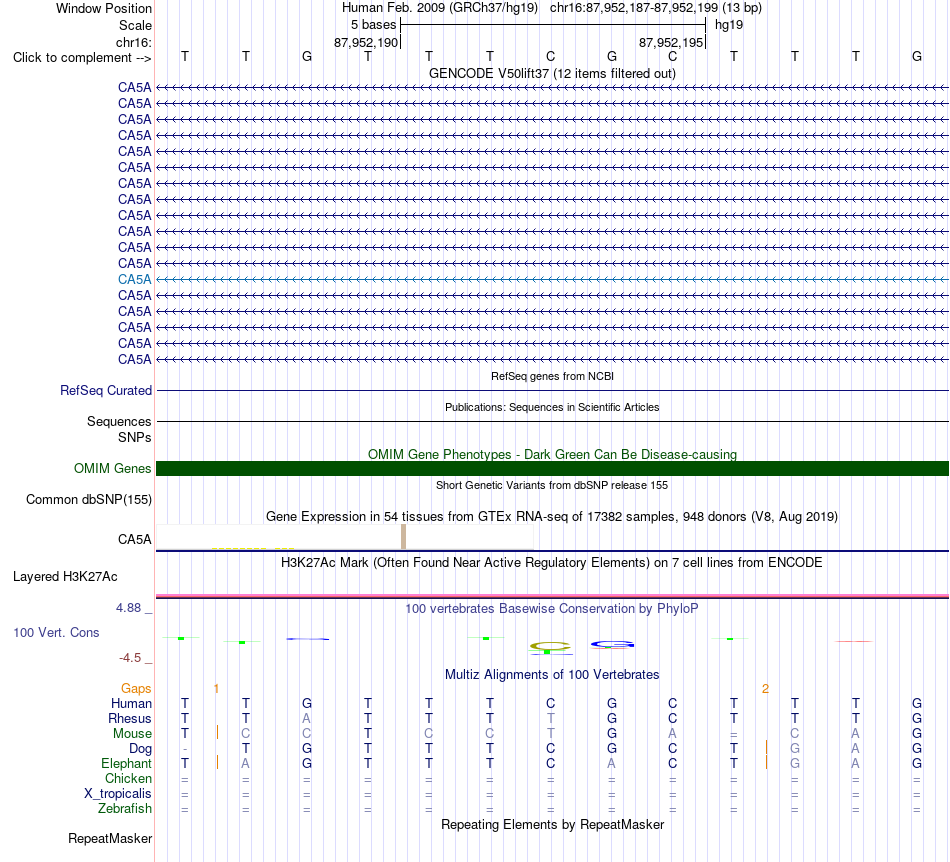Click the Zebrafish alignment row label
Image resolution: width=950 pixels, height=862 pixels.
tap(125, 809)
